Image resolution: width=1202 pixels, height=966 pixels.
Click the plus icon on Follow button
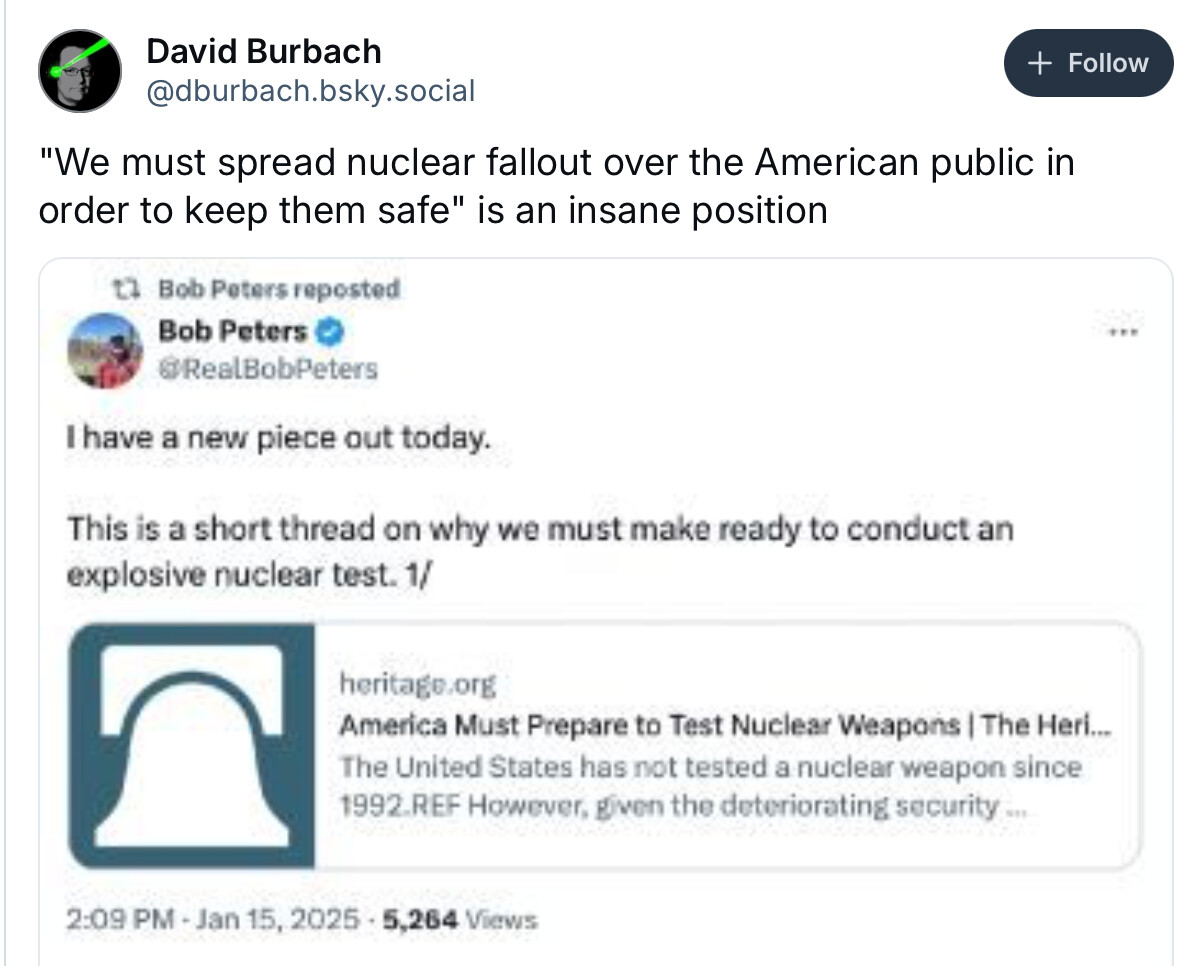(1040, 63)
